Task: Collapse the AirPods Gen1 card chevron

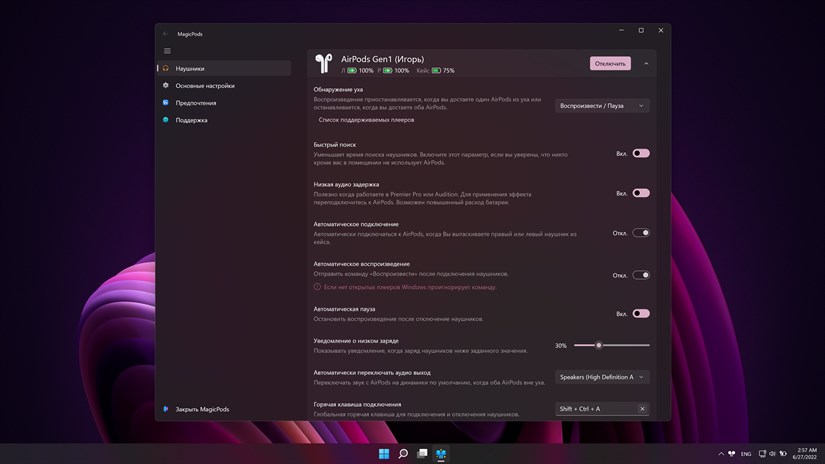Action: click(x=646, y=64)
